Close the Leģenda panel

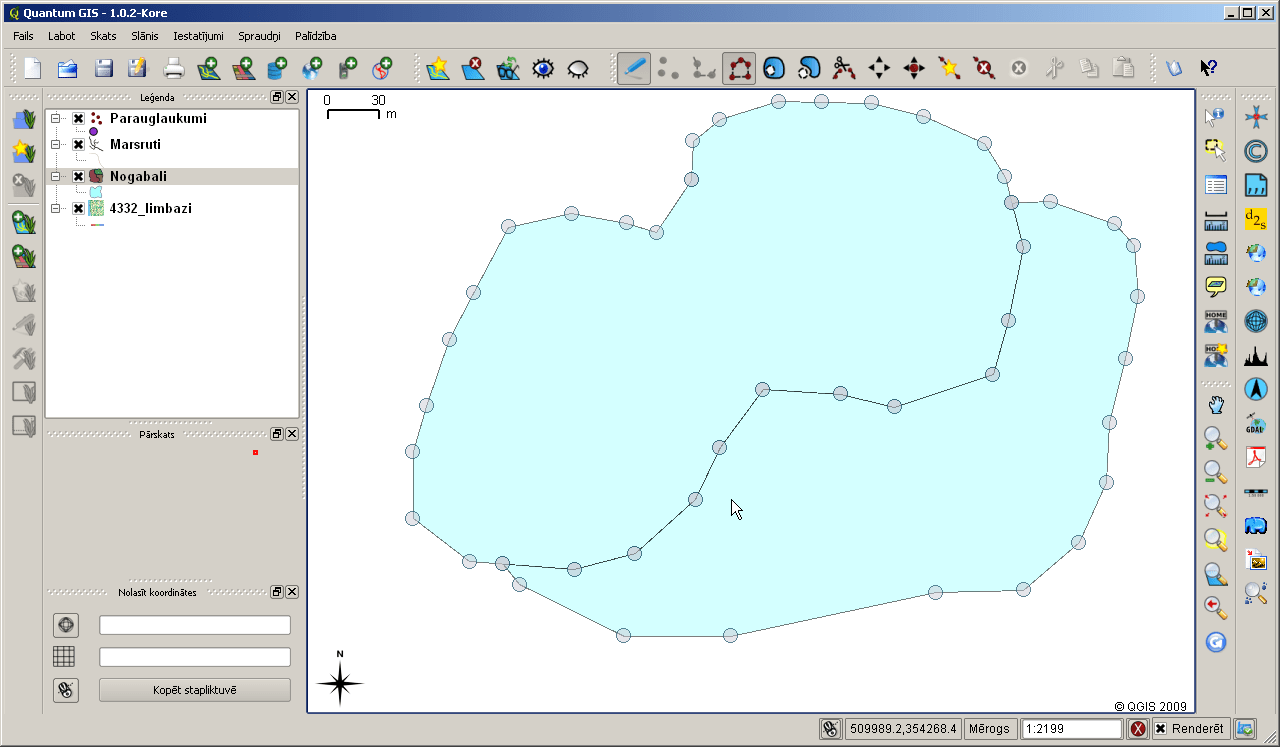pos(292,97)
